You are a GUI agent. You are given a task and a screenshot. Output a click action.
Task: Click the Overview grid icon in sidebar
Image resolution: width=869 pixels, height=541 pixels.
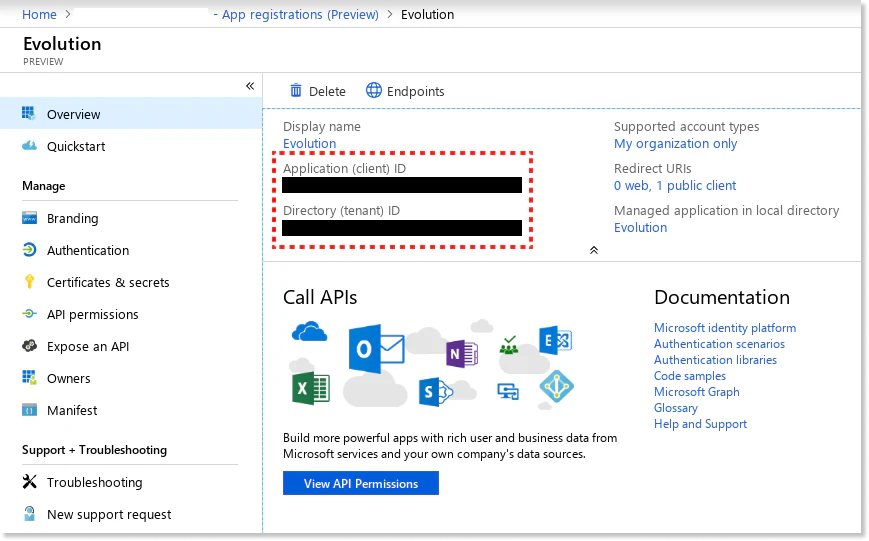coord(28,114)
